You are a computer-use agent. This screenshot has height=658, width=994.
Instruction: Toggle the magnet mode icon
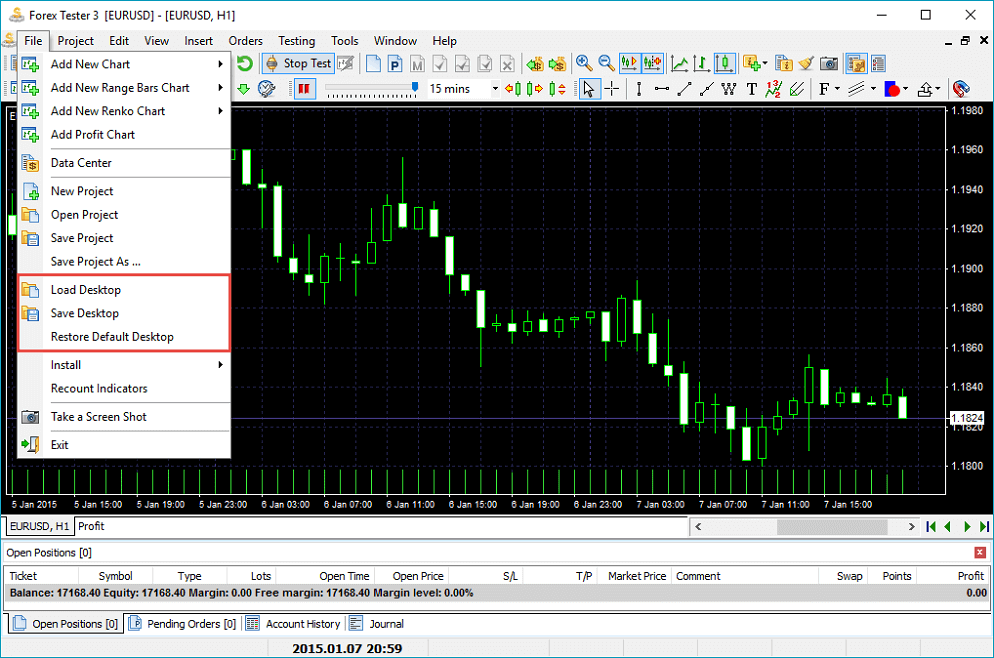pyautogui.click(x=961, y=89)
